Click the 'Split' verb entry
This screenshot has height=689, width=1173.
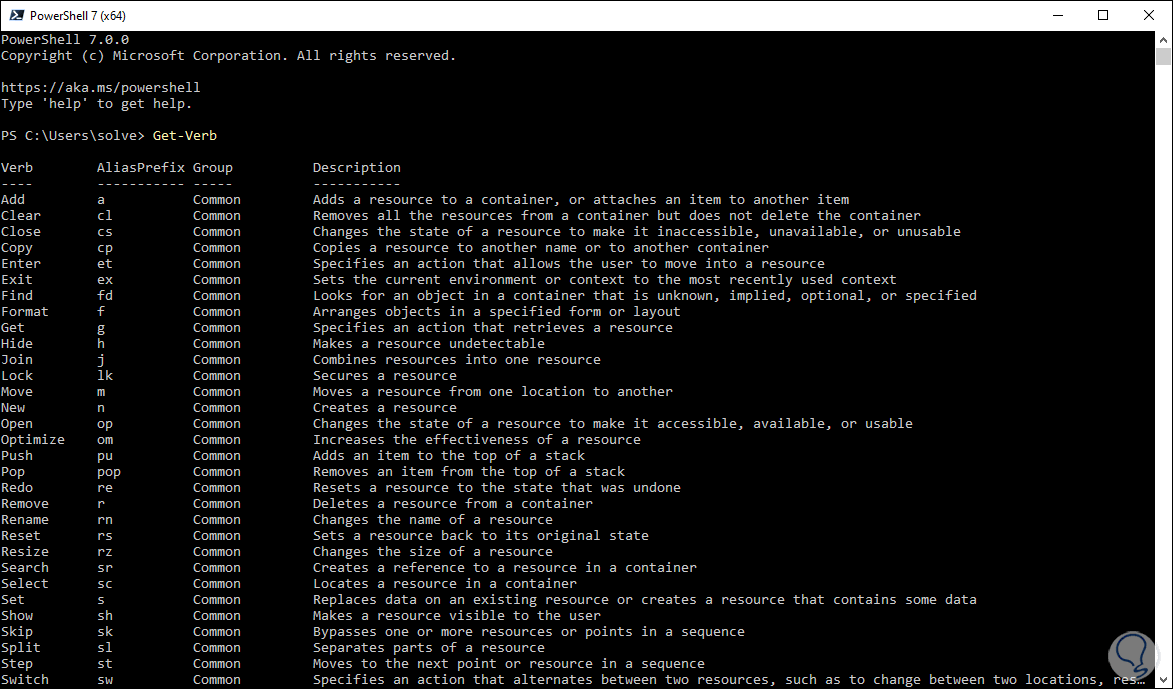[x=21, y=648]
